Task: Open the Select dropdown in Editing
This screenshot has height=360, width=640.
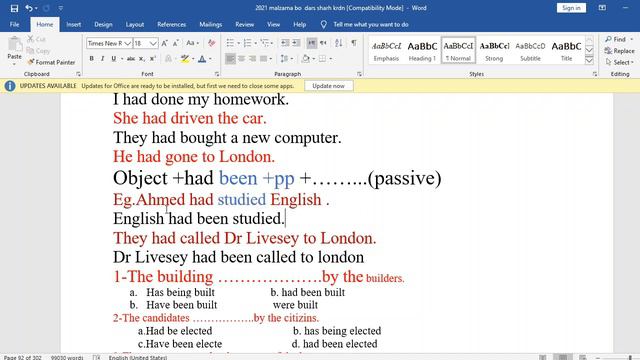Action: click(x=620, y=62)
